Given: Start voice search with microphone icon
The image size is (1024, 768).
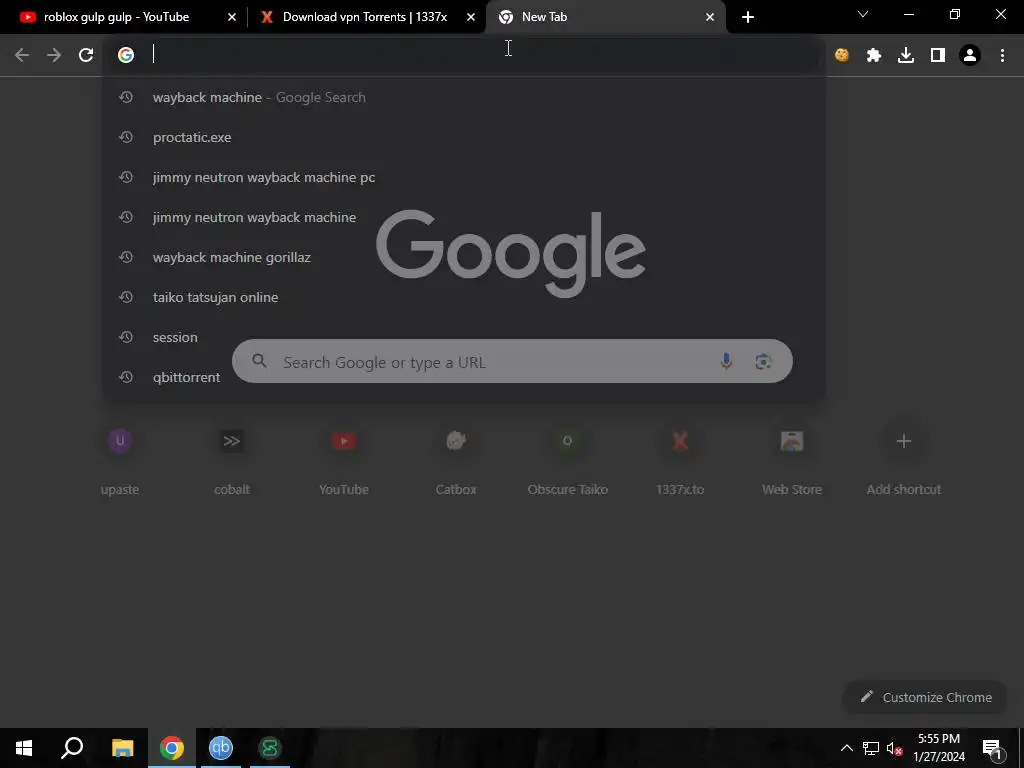Looking at the screenshot, I should (726, 361).
